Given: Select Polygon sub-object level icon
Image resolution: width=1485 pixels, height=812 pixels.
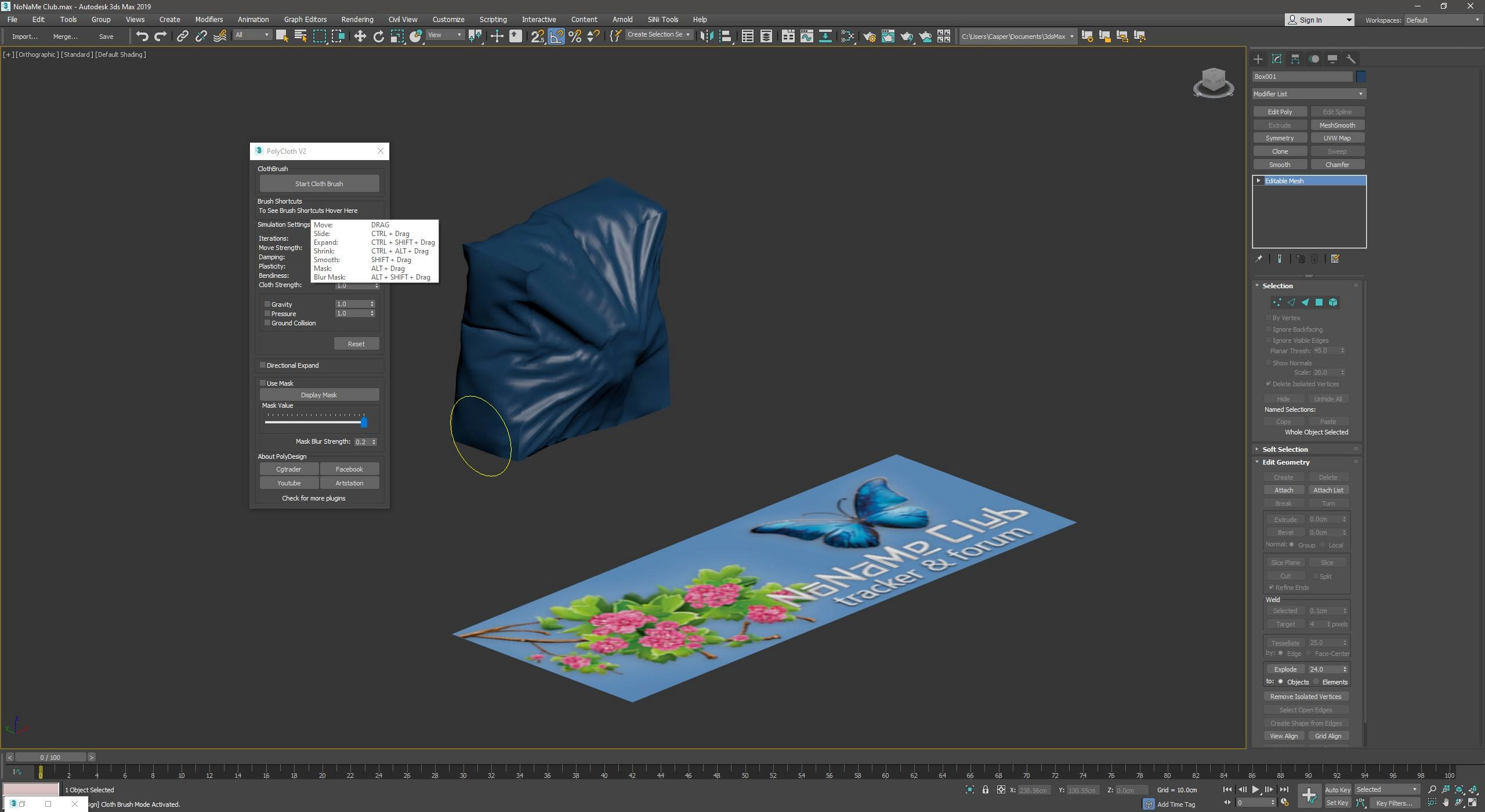Looking at the screenshot, I should coord(1319,302).
